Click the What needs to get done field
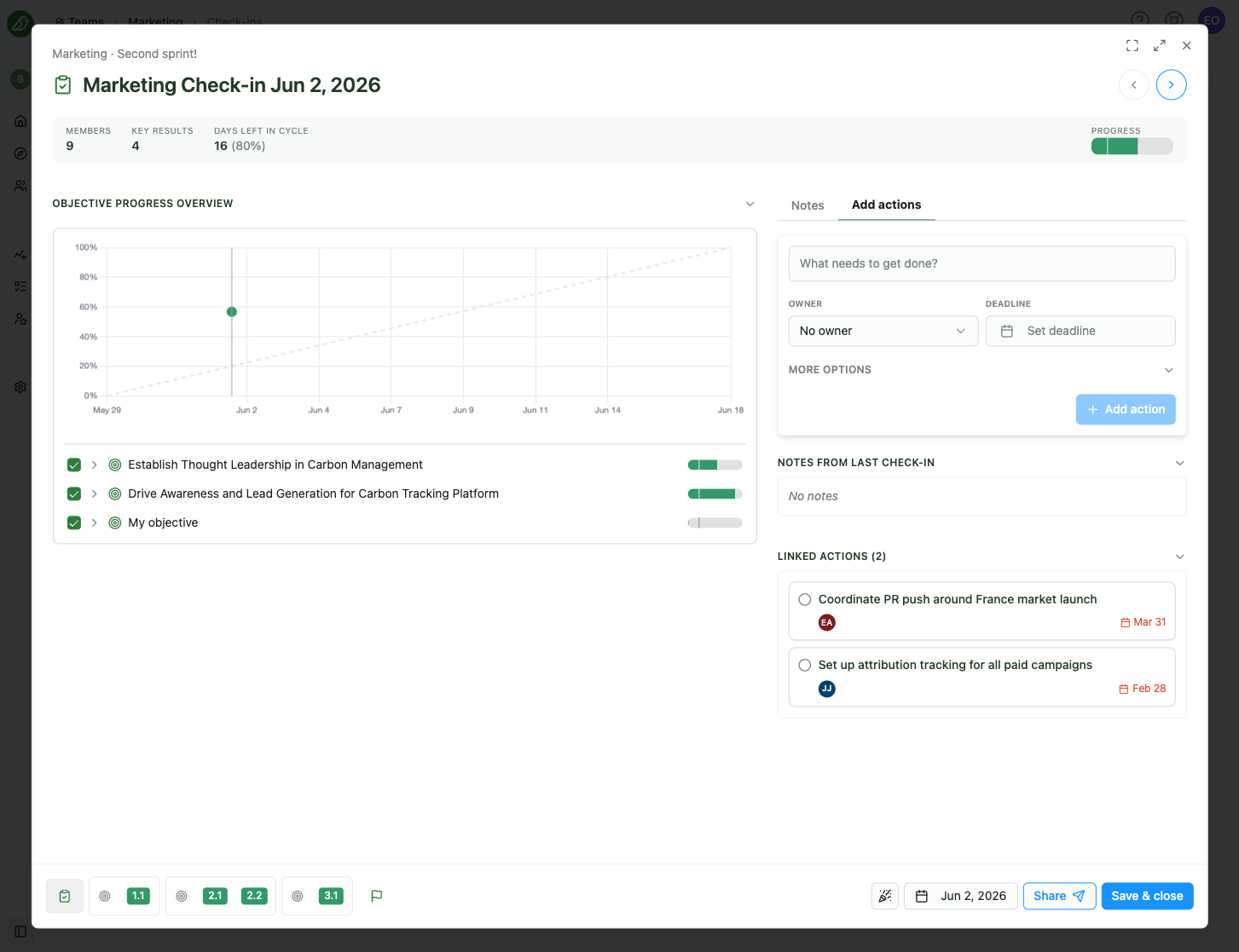Image resolution: width=1239 pixels, height=952 pixels. pyautogui.click(x=981, y=263)
